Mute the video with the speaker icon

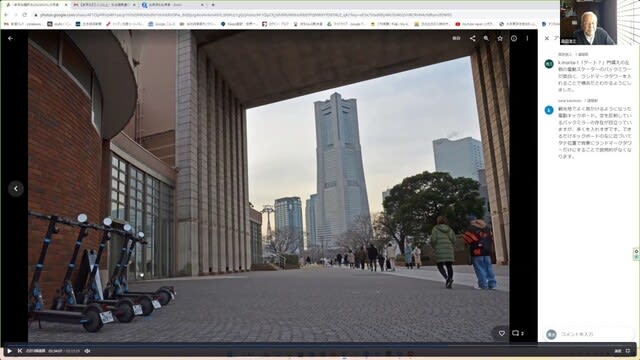click(87, 351)
